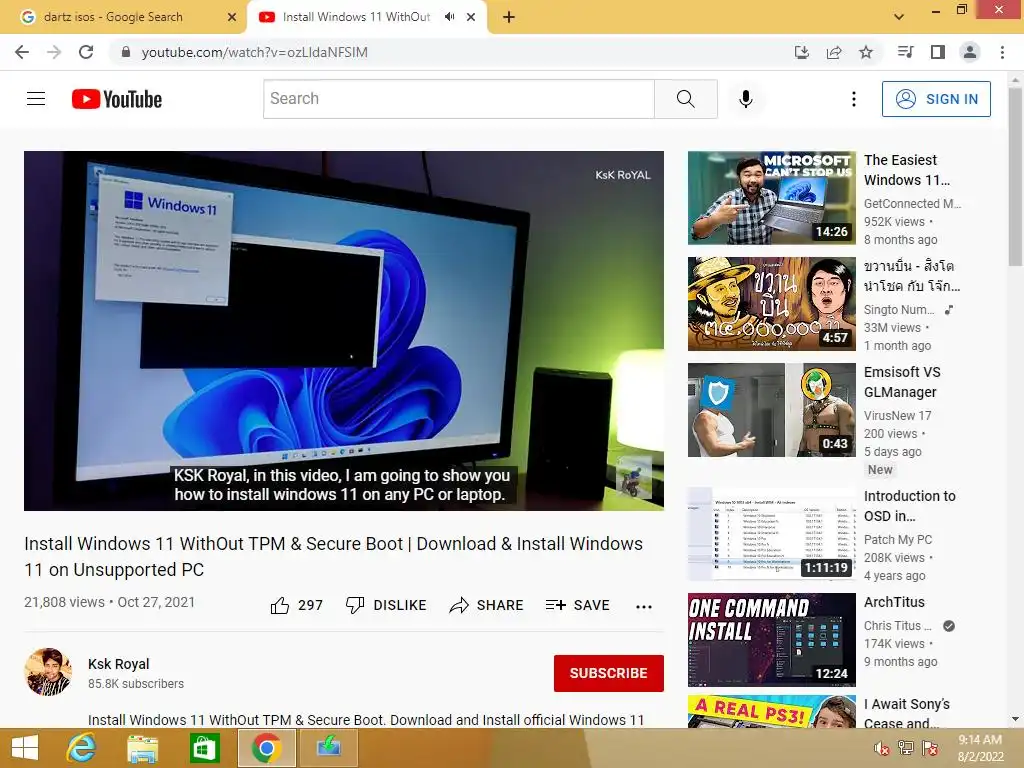Click the Action Center flag tray icon
This screenshot has height=768, width=1024.
[930, 748]
